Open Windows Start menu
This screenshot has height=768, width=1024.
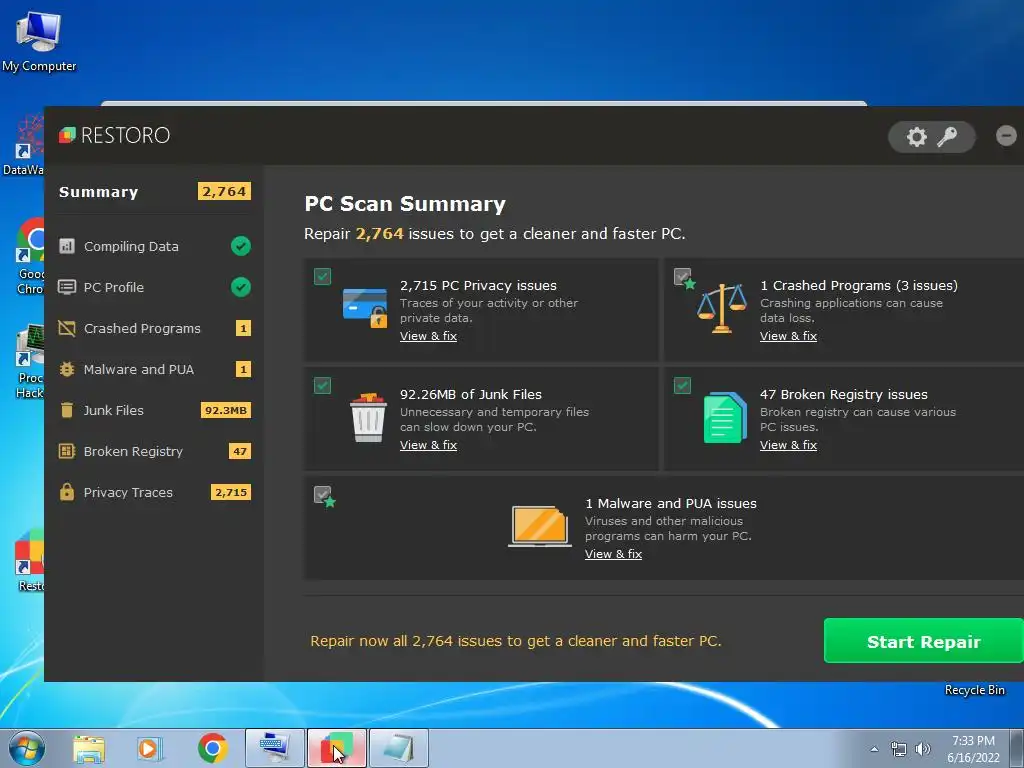point(27,748)
